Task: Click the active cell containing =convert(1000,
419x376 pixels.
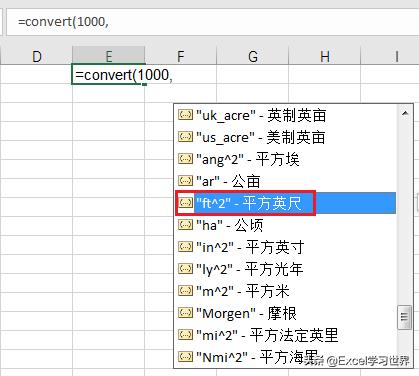Action: coord(109,75)
